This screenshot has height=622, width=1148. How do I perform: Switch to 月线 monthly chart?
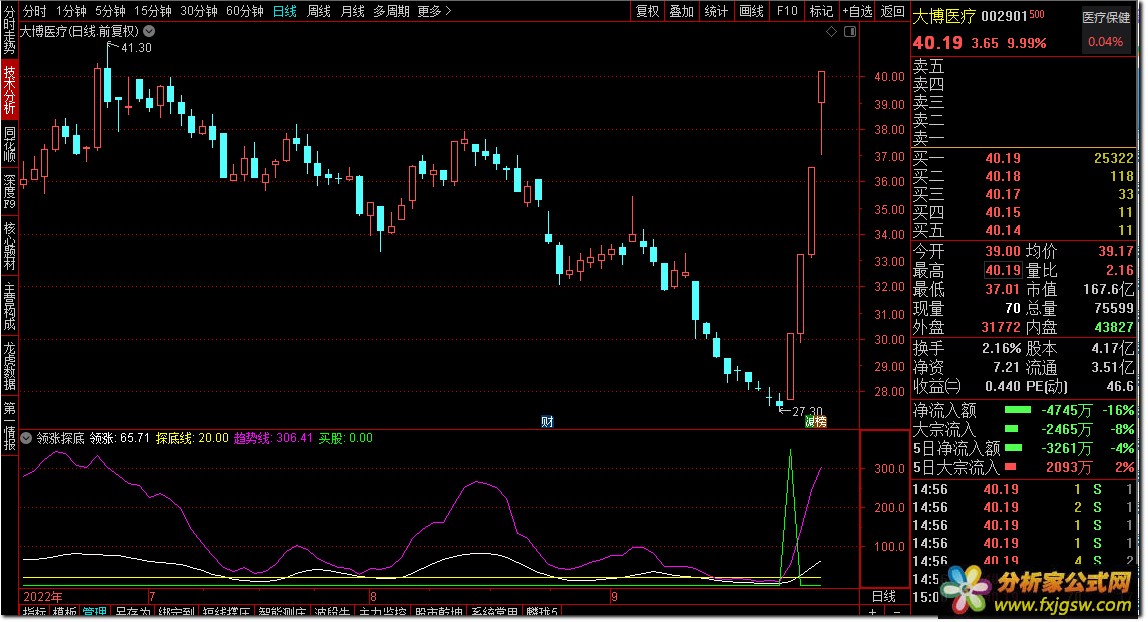(x=352, y=11)
